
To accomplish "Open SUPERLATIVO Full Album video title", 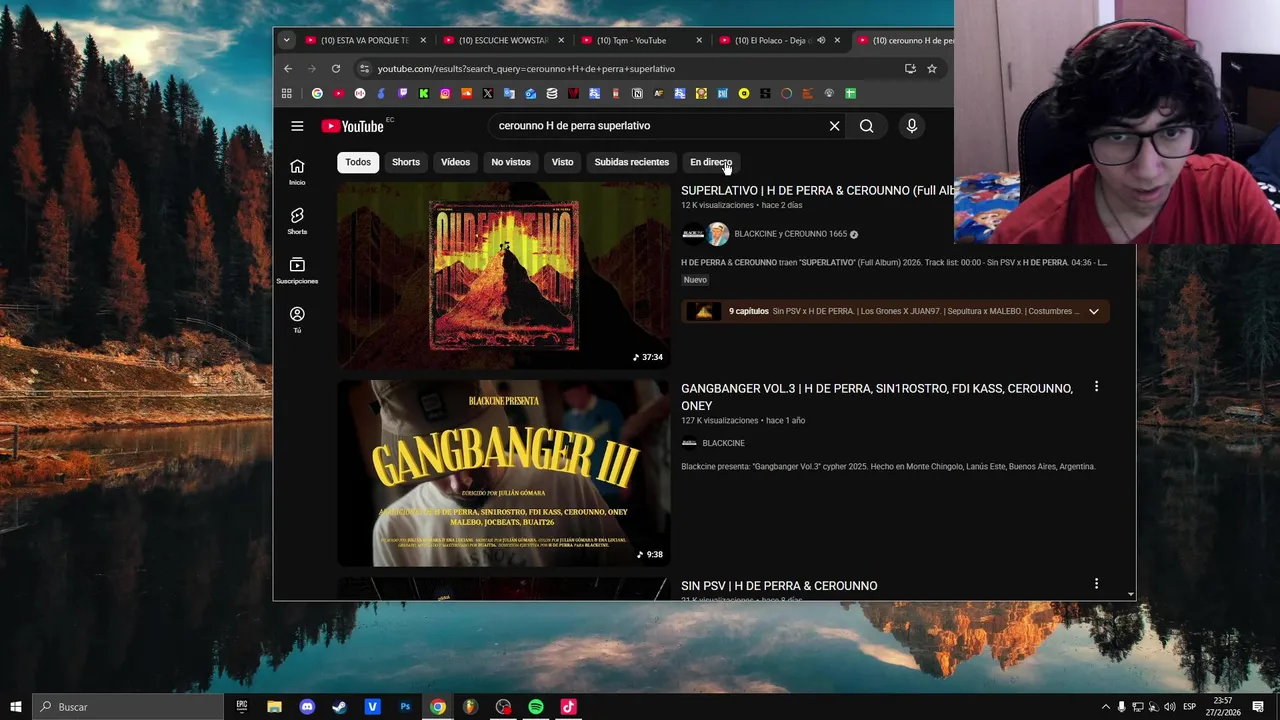I will tap(817, 190).
